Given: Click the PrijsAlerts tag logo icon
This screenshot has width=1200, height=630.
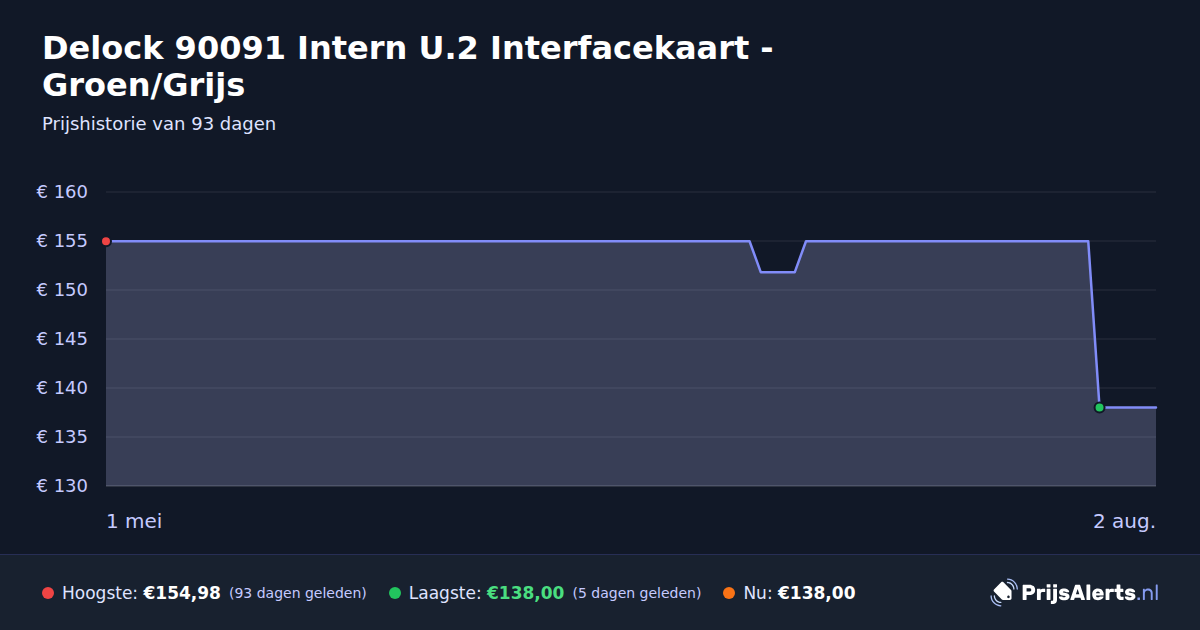Looking at the screenshot, I should pyautogui.click(x=1003, y=593).
